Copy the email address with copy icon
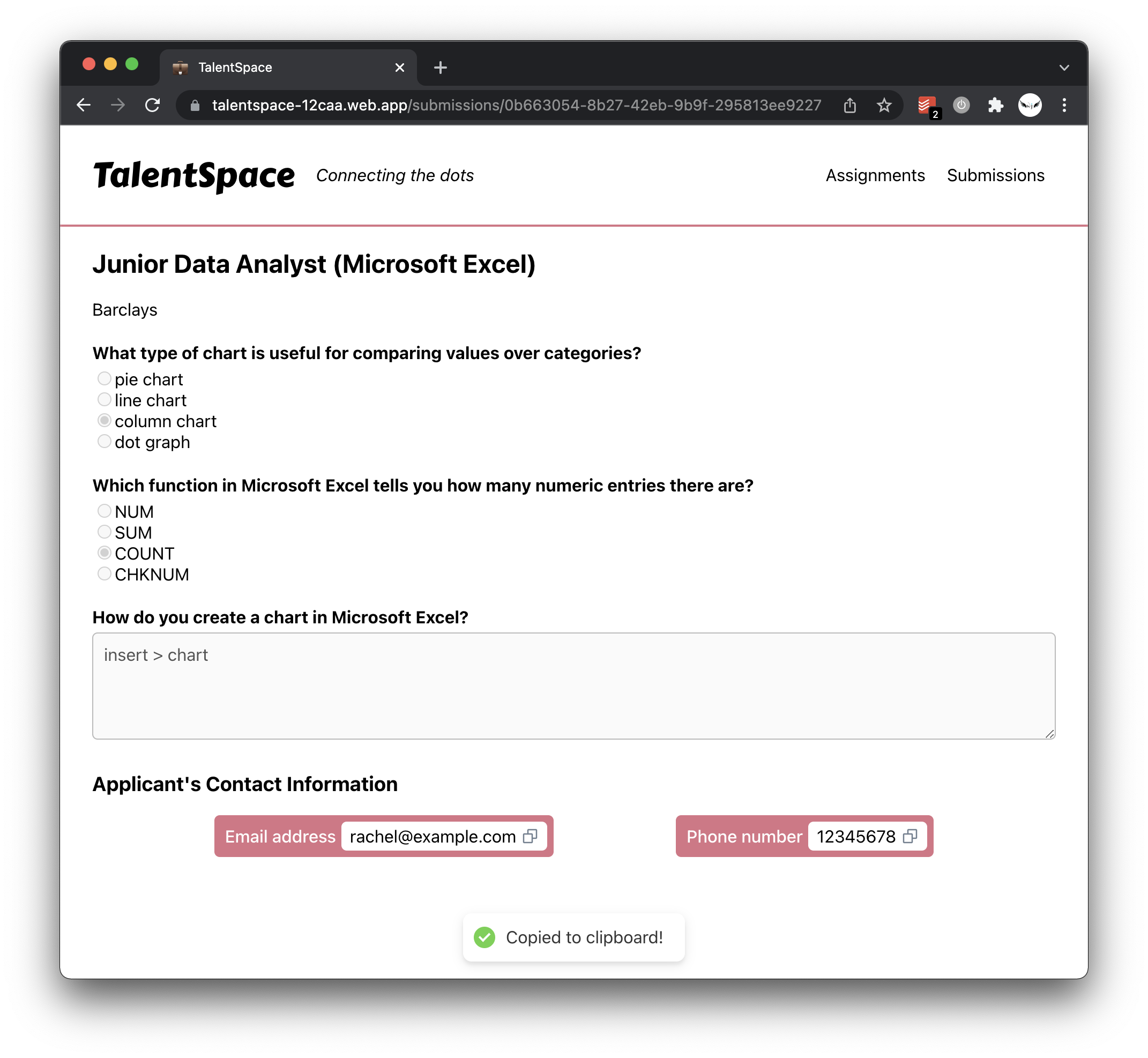The width and height of the screenshot is (1148, 1058). click(530, 837)
